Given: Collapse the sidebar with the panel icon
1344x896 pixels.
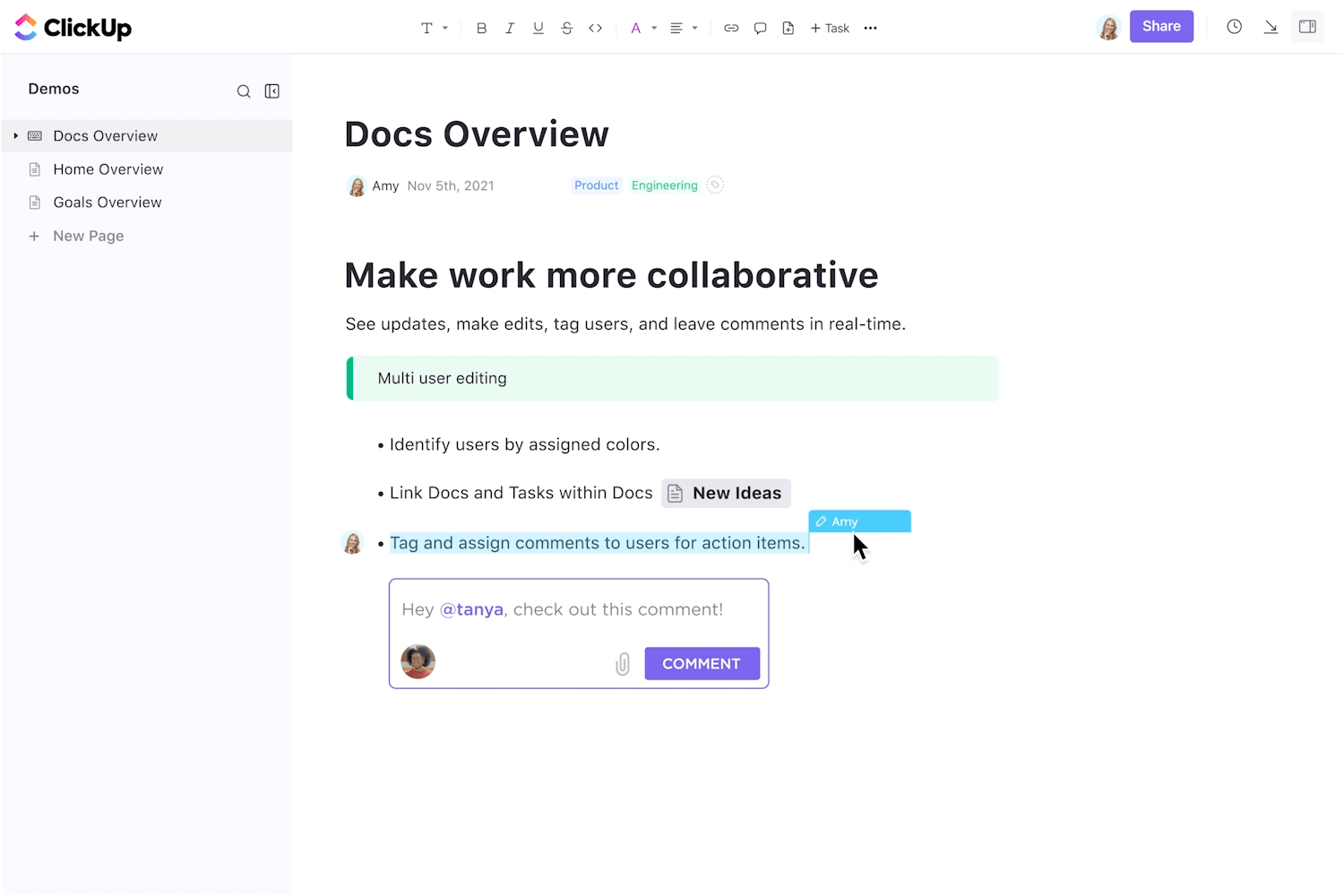Looking at the screenshot, I should (271, 90).
